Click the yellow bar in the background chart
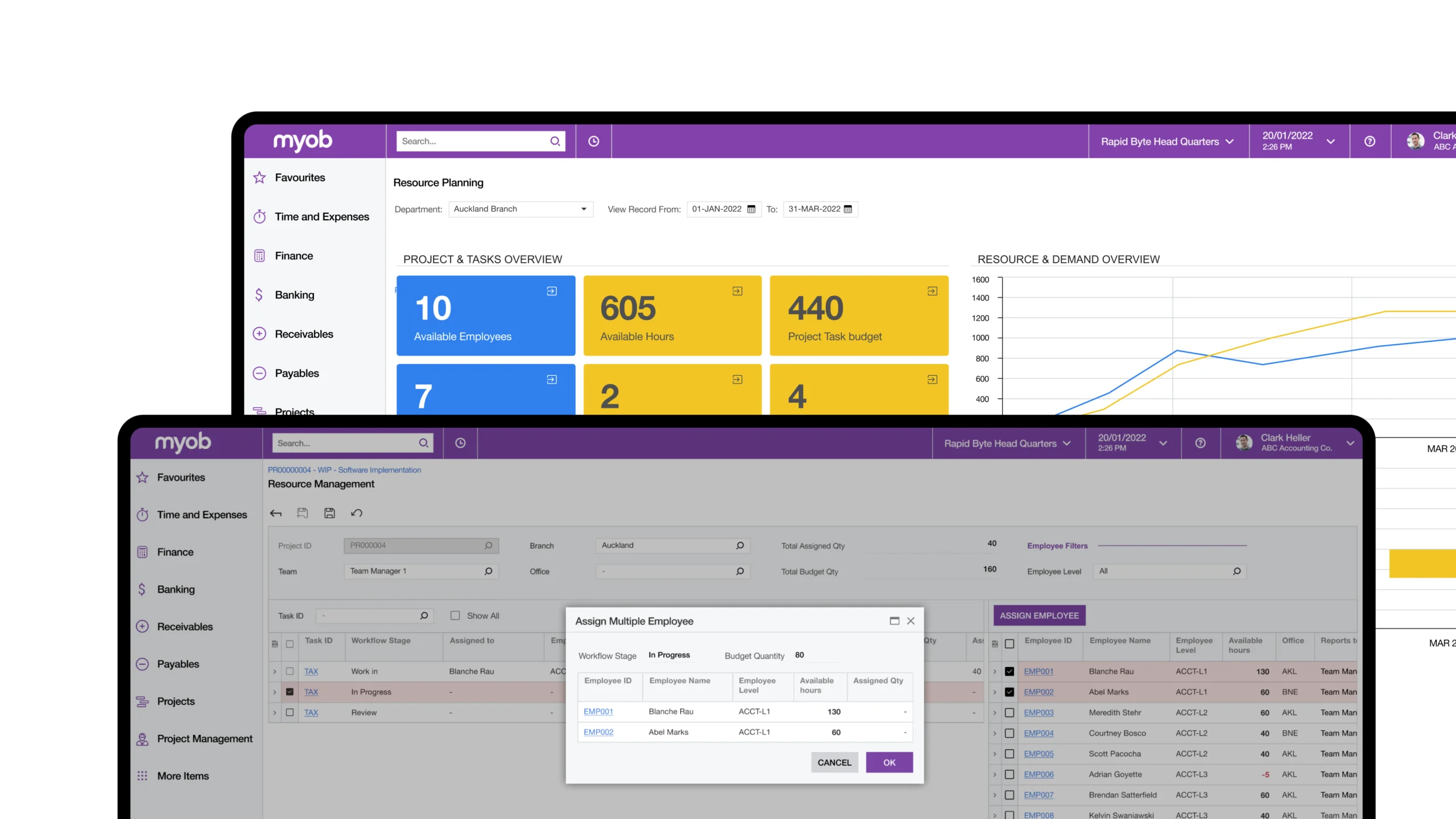 [x=1422, y=563]
